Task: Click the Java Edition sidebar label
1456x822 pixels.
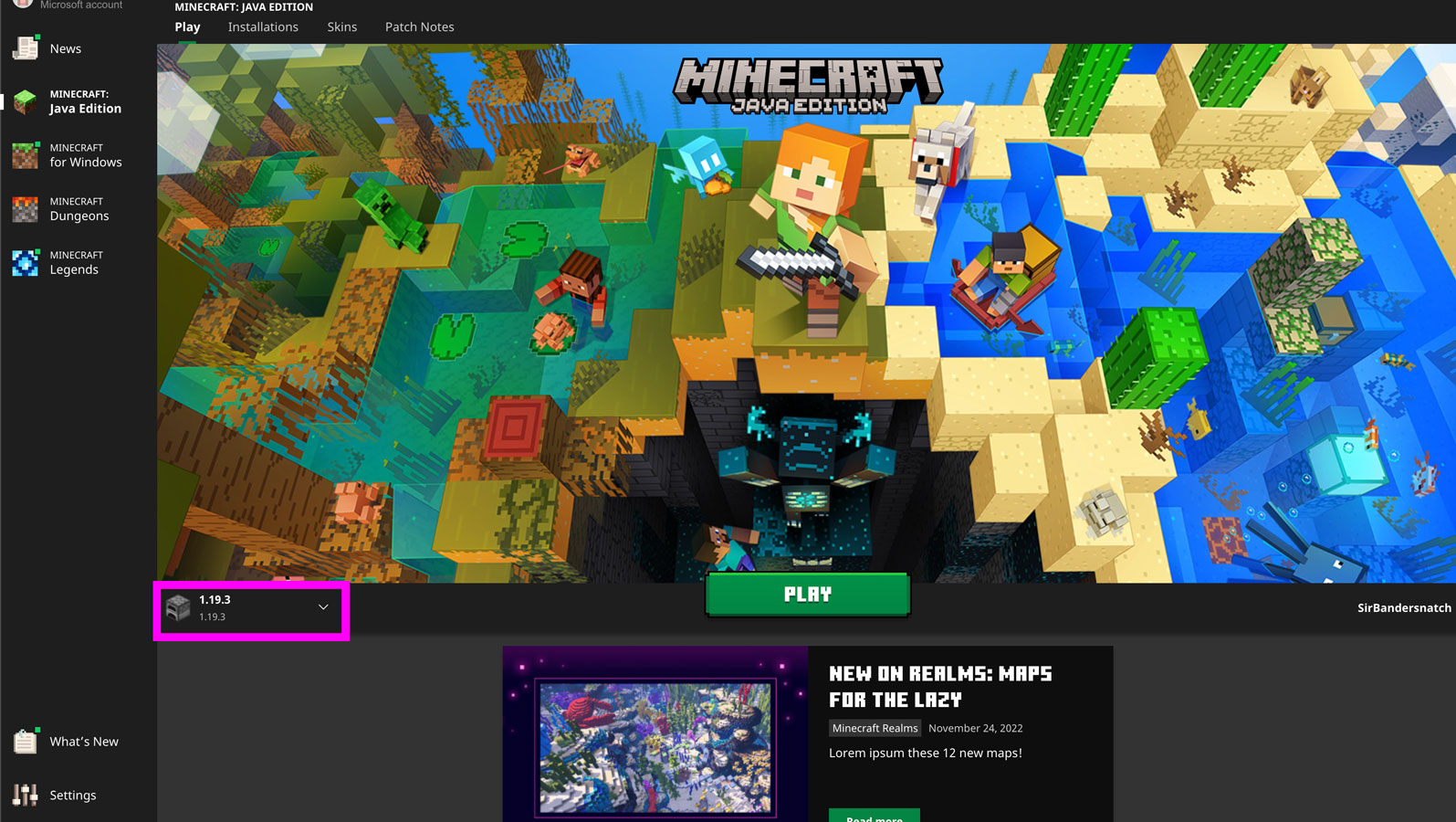Action: pos(86,109)
